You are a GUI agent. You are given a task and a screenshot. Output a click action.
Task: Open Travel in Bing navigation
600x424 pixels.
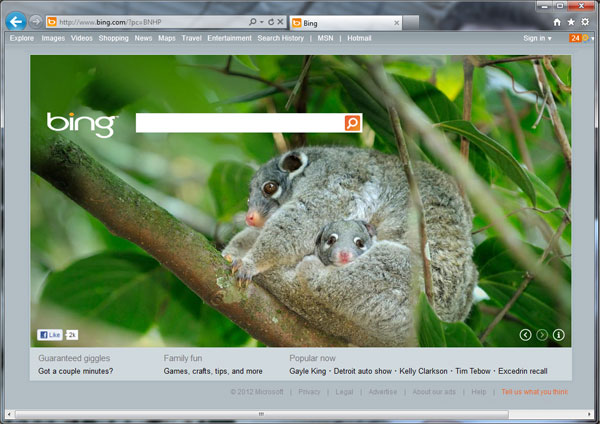[x=192, y=38]
